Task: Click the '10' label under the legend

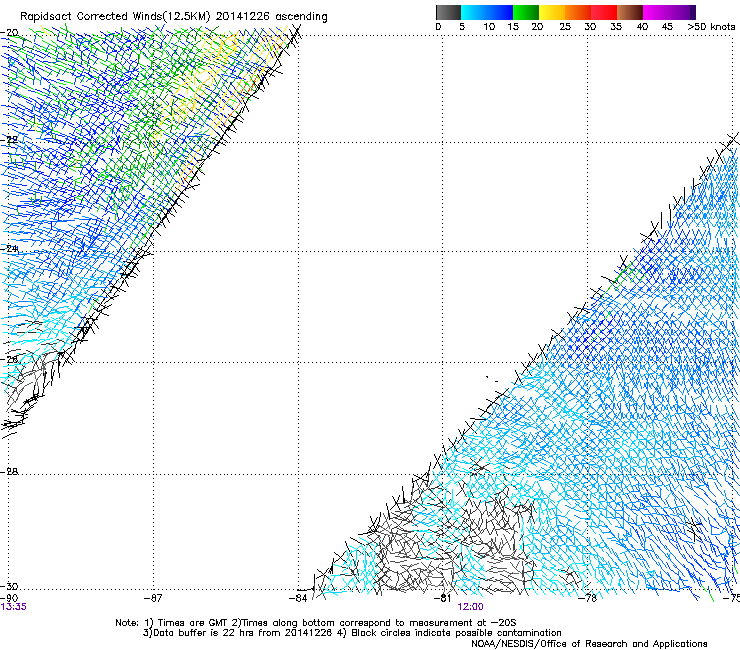Action: (489, 27)
